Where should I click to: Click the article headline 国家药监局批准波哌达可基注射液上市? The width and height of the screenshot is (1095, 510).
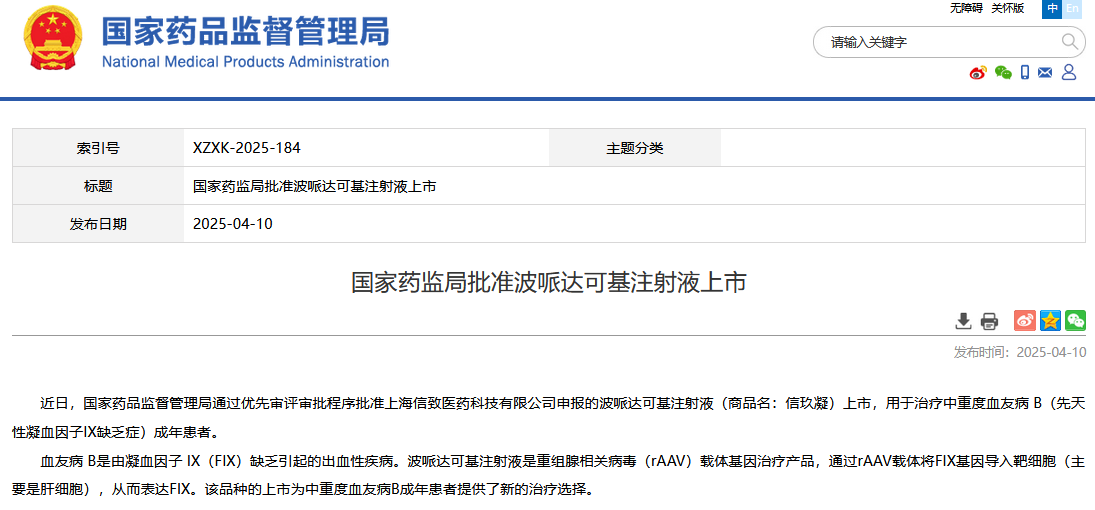tap(548, 282)
